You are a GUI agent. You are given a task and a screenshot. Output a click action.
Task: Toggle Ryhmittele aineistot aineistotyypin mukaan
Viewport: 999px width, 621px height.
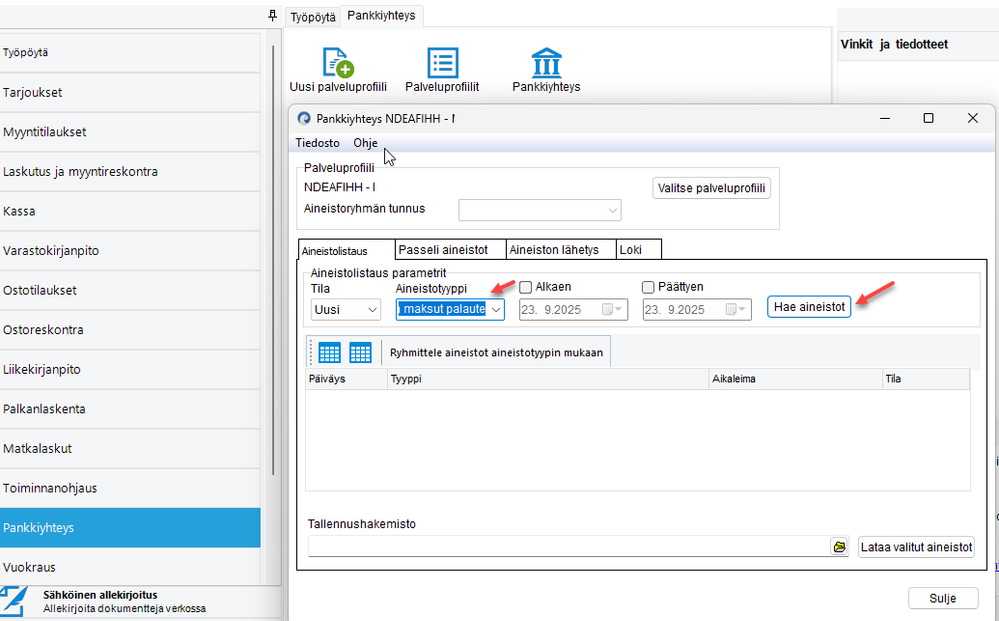coord(496,352)
